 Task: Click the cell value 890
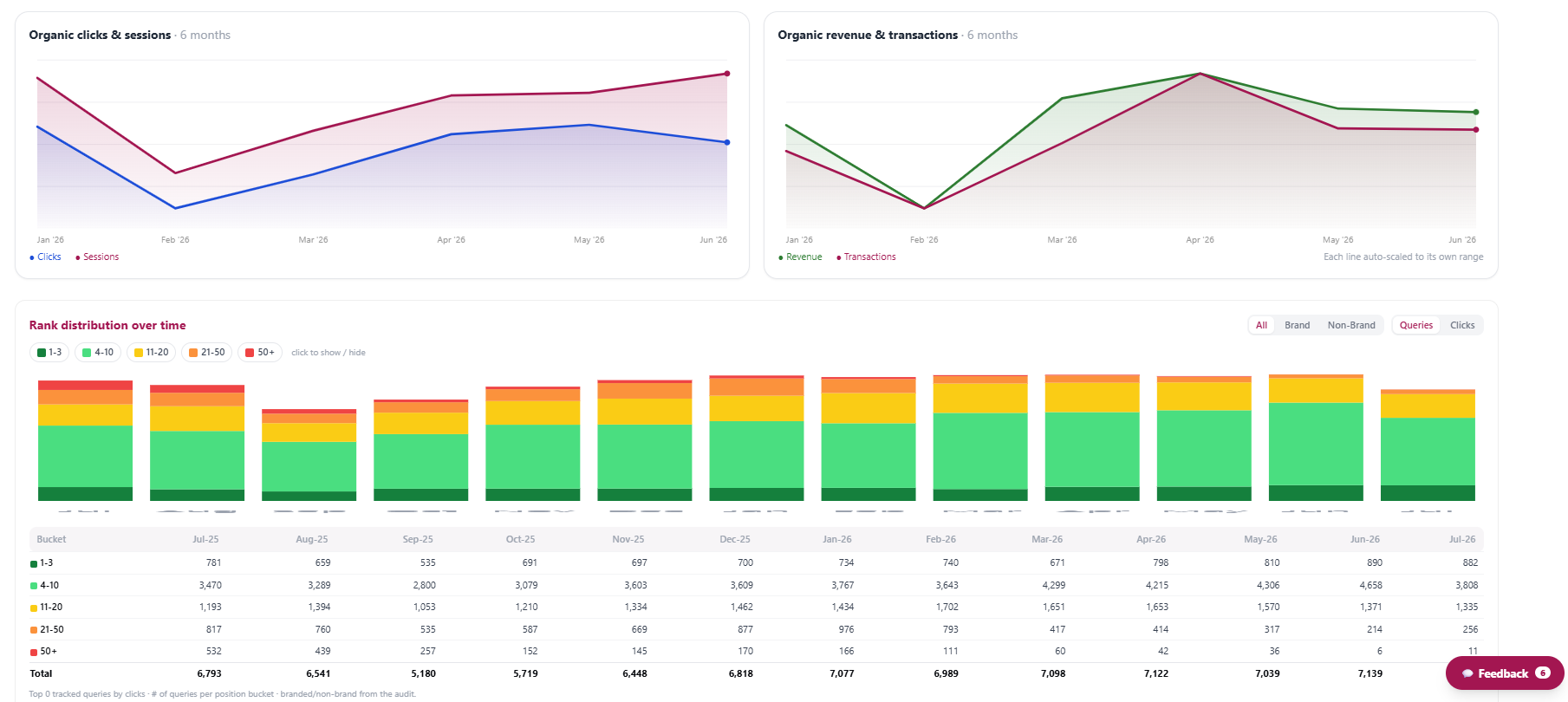click(x=1375, y=562)
